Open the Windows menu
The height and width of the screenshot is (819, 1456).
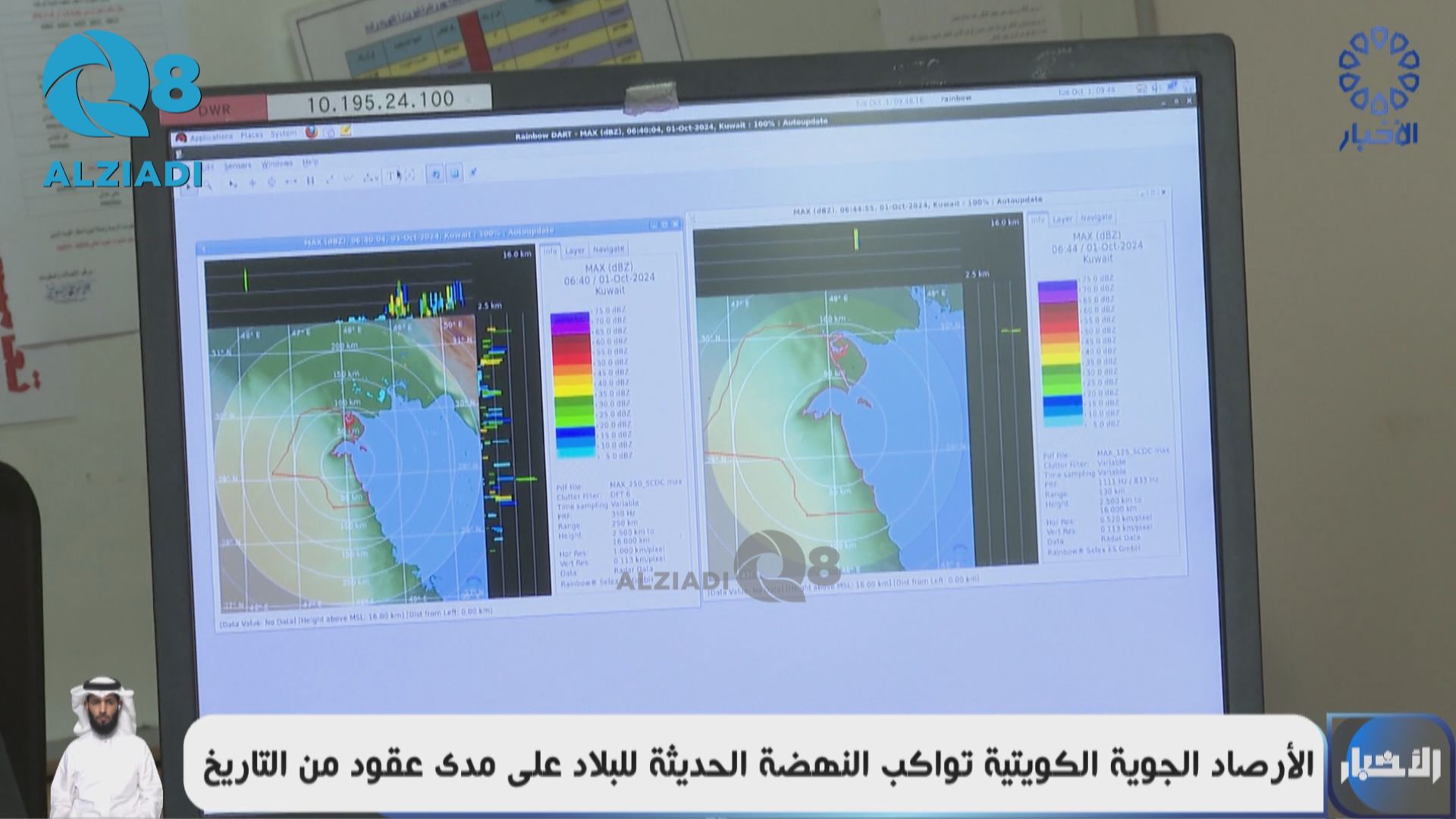pos(277,163)
